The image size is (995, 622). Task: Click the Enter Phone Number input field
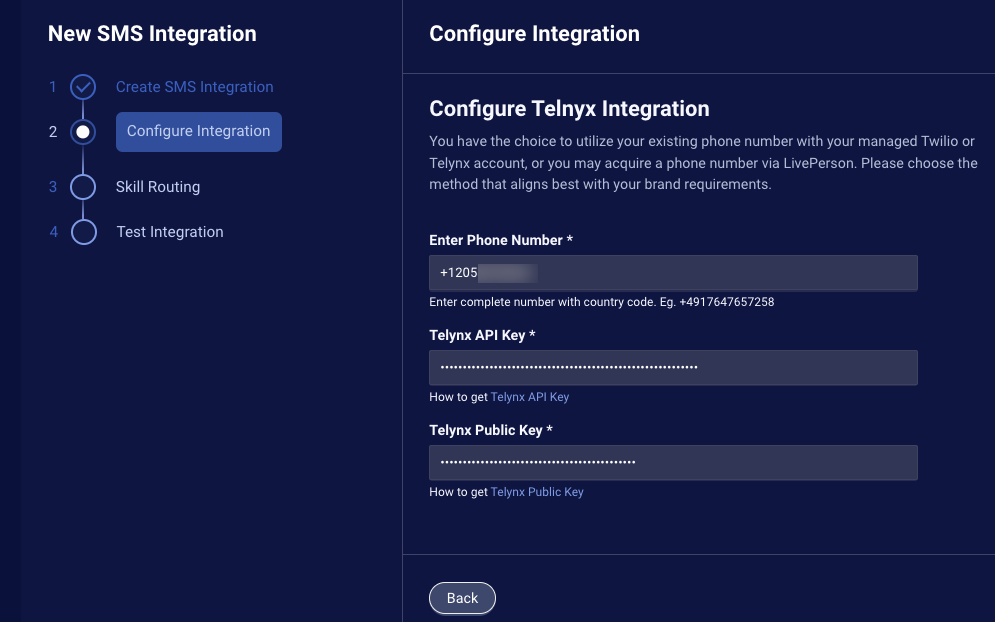pos(673,273)
